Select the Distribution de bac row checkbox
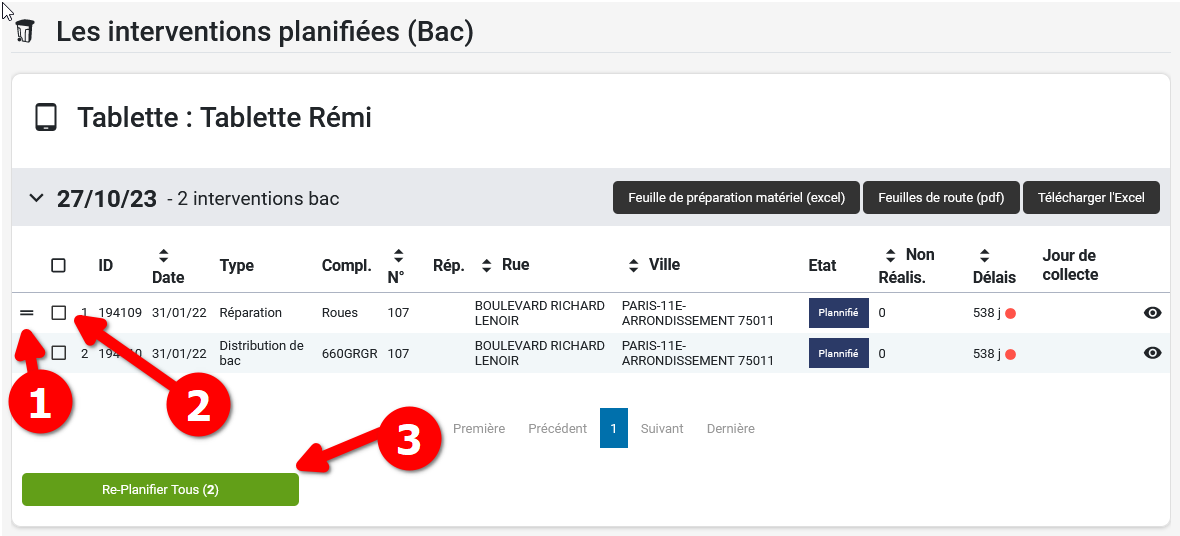This screenshot has height=536, width=1180. click(x=59, y=353)
